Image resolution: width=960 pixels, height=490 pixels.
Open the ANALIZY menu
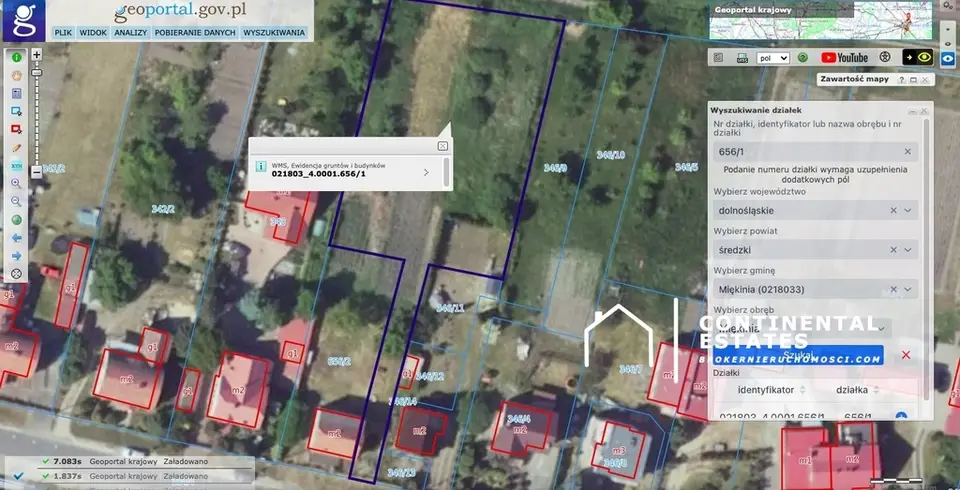pos(130,32)
